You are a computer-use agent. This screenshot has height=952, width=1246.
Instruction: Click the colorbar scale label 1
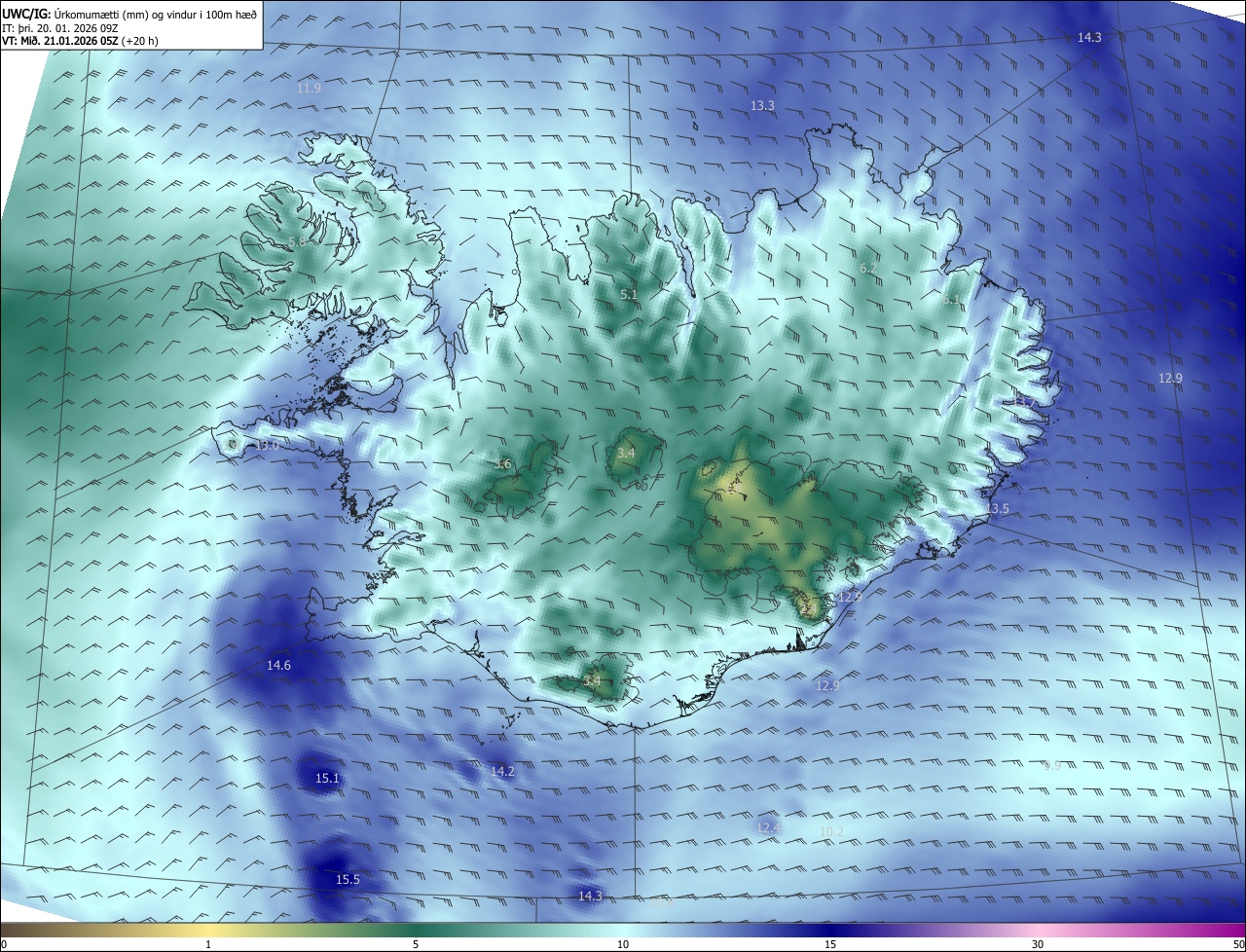[208, 944]
